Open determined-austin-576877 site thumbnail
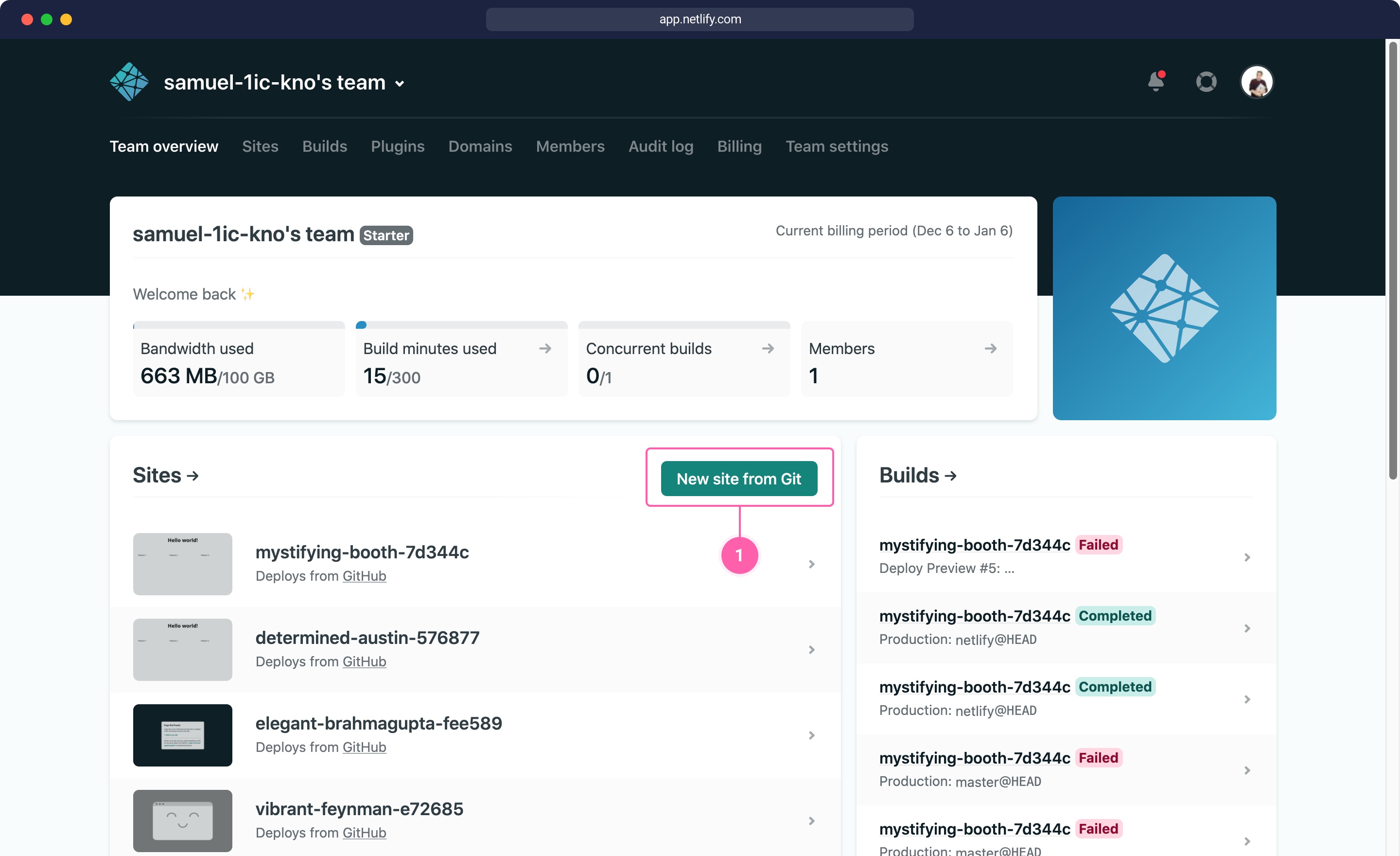The image size is (1400, 856). 182,650
